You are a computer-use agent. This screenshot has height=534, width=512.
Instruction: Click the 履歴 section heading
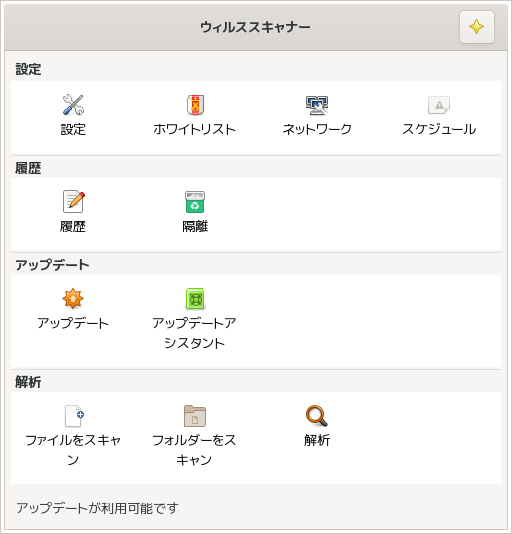coord(28,168)
